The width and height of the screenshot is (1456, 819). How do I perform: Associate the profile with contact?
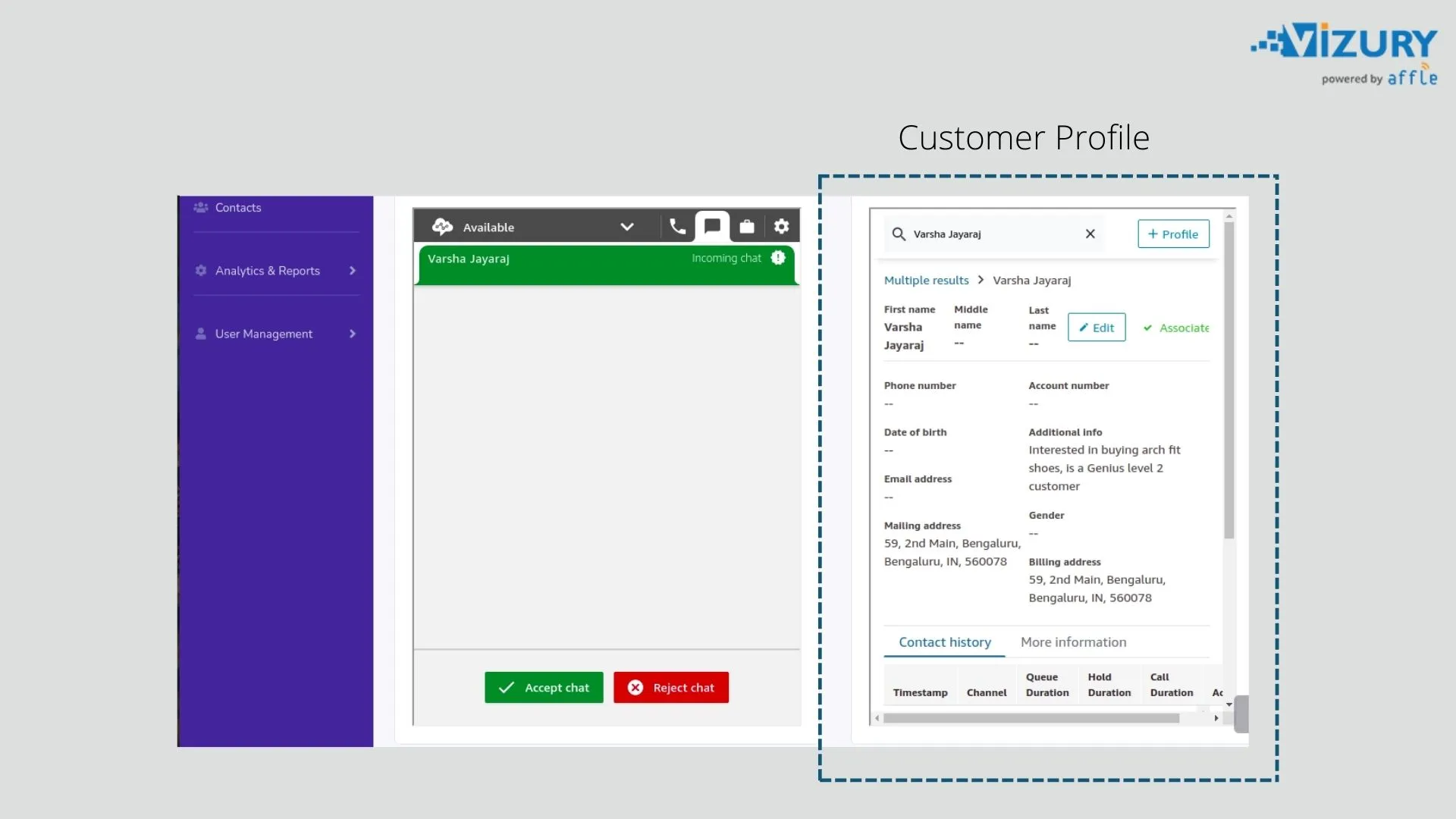pyautogui.click(x=1176, y=328)
